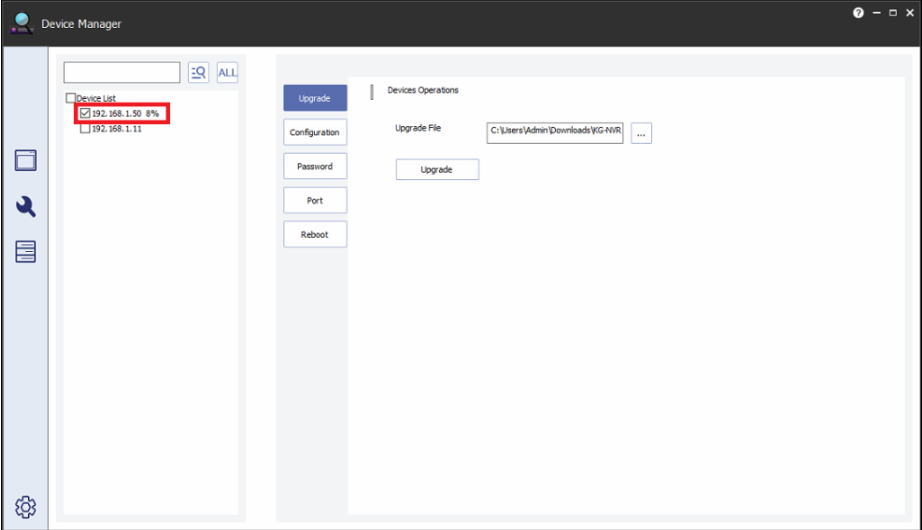Viewport: 922px width, 530px height.
Task: Open the Reboot tab
Action: point(315,234)
